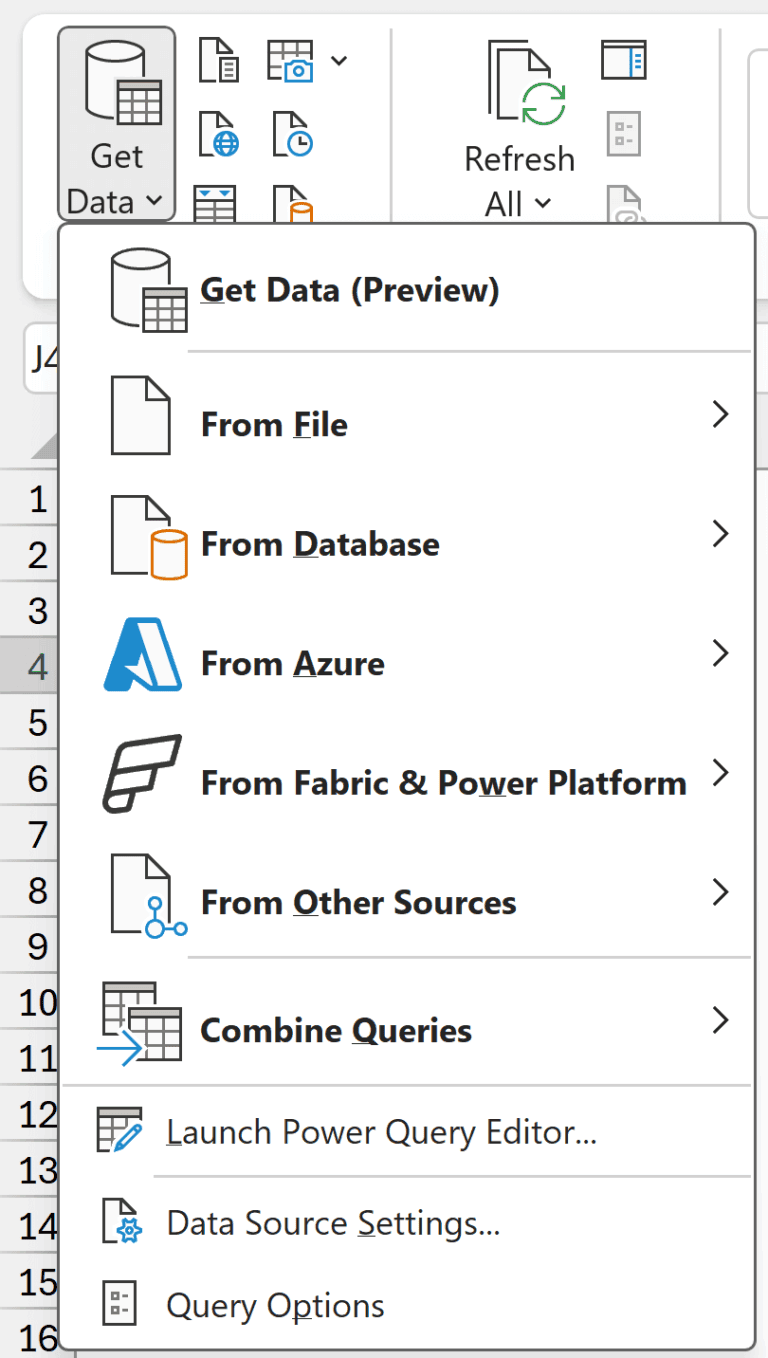
Task: Expand the Combine Queries submenu chevron
Action: tap(720, 1020)
